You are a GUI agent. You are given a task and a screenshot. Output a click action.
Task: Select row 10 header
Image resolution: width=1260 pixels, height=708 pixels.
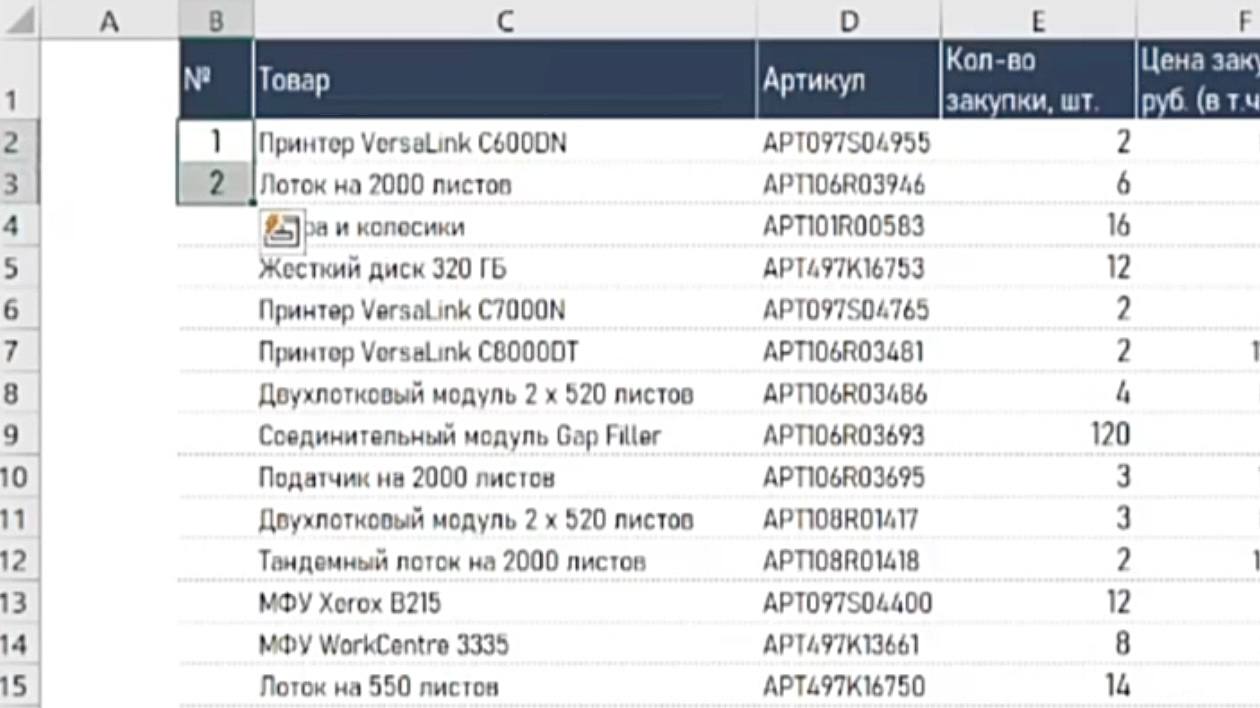click(19, 477)
